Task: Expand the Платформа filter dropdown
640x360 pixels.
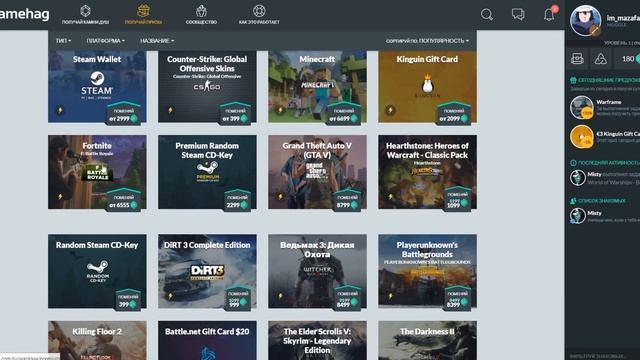Action: [105, 41]
